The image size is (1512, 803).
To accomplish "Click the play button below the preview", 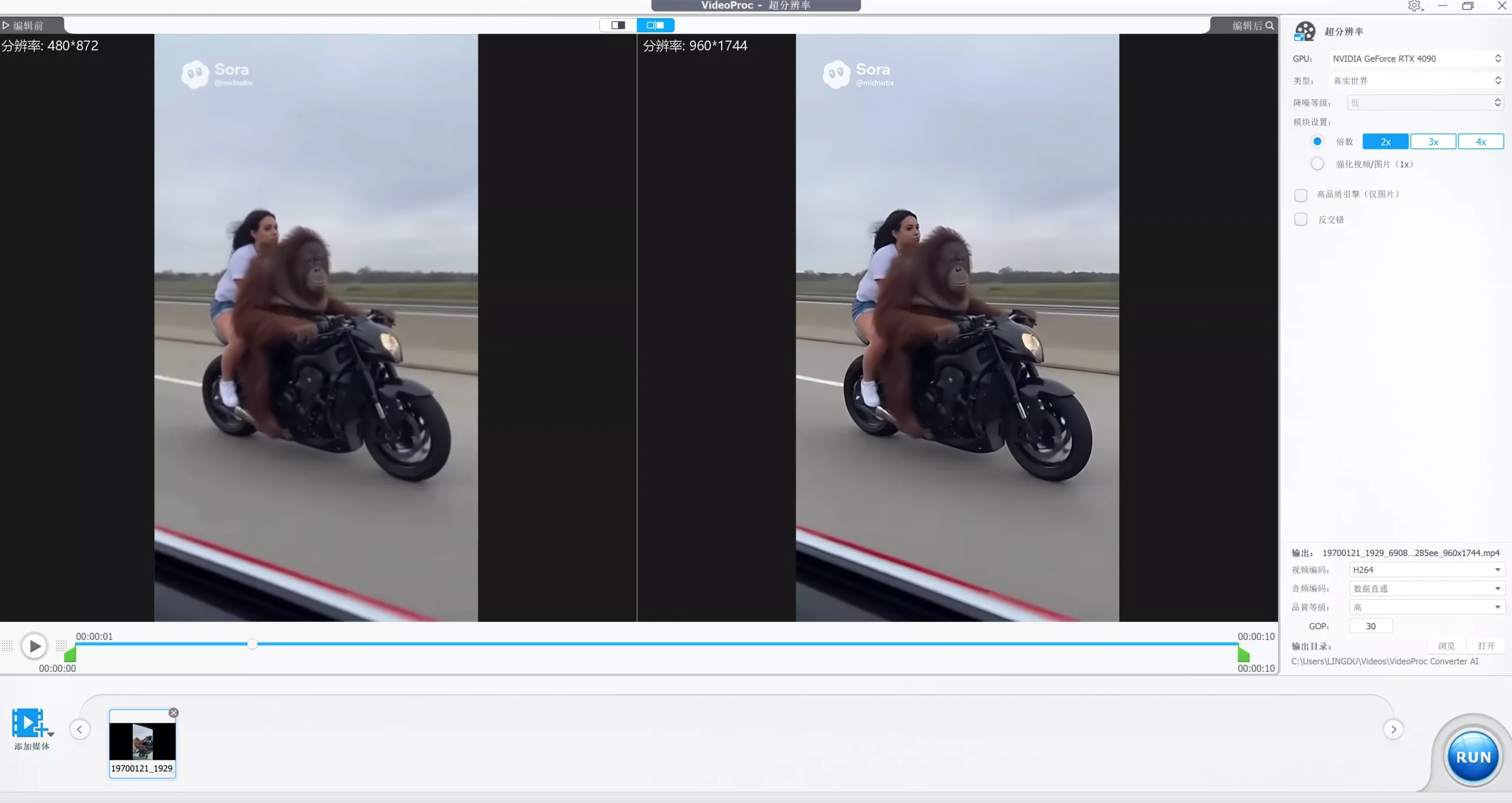I will click(34, 646).
